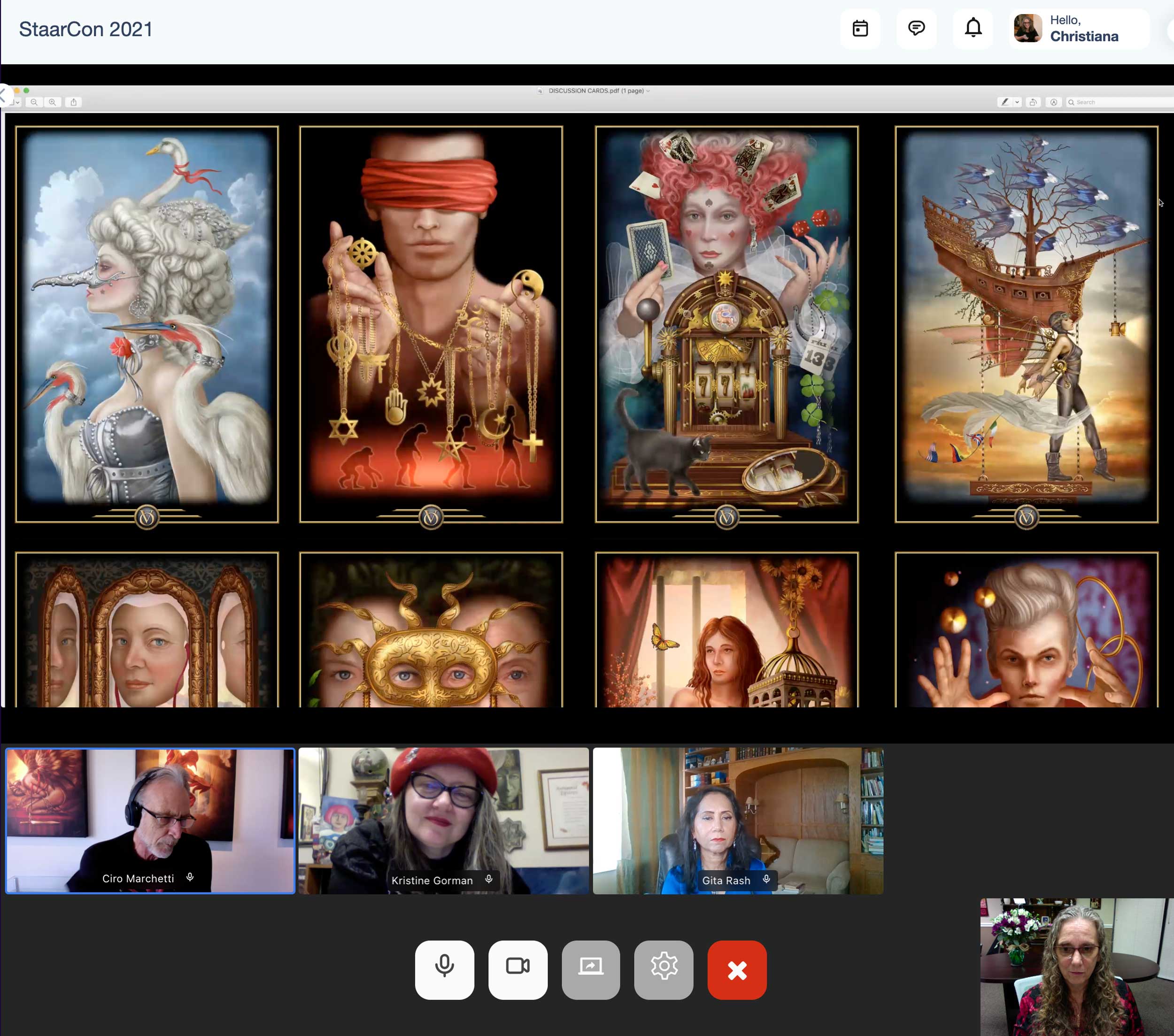The image size is (1174, 1036).
Task: Leave call with red X button
Action: pos(737,969)
